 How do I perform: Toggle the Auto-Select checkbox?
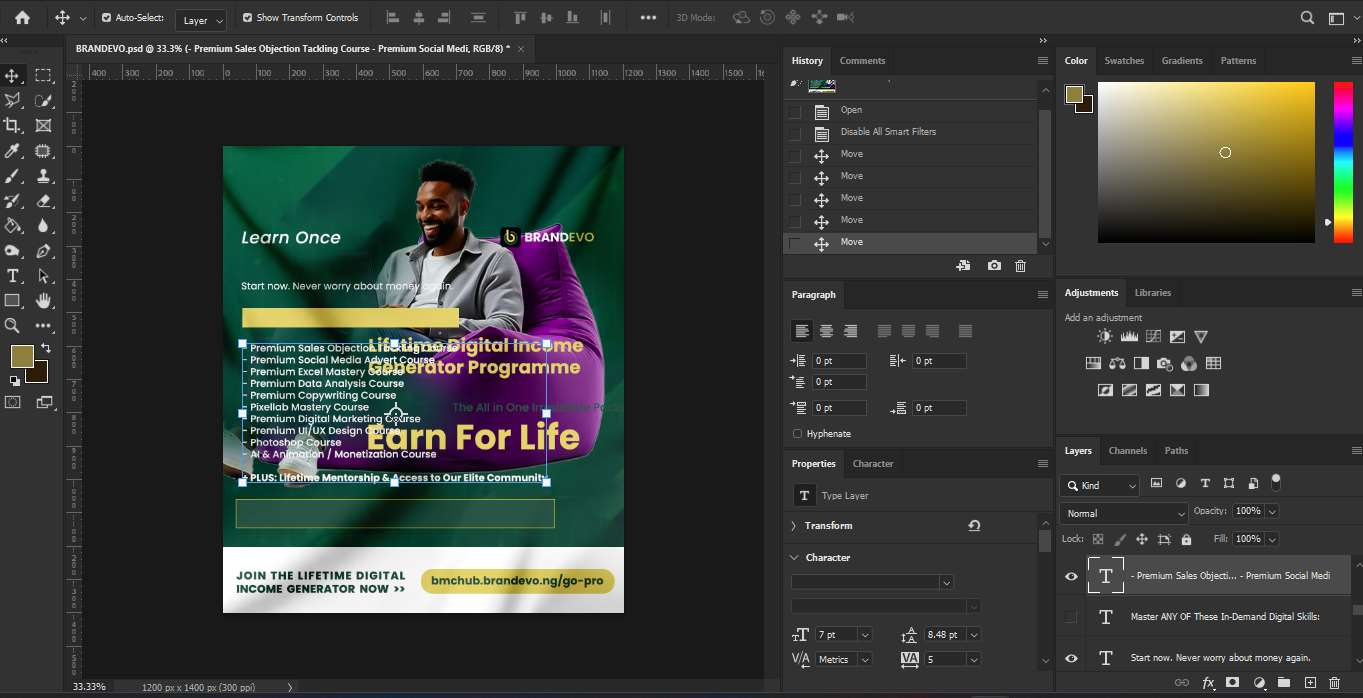[107, 18]
